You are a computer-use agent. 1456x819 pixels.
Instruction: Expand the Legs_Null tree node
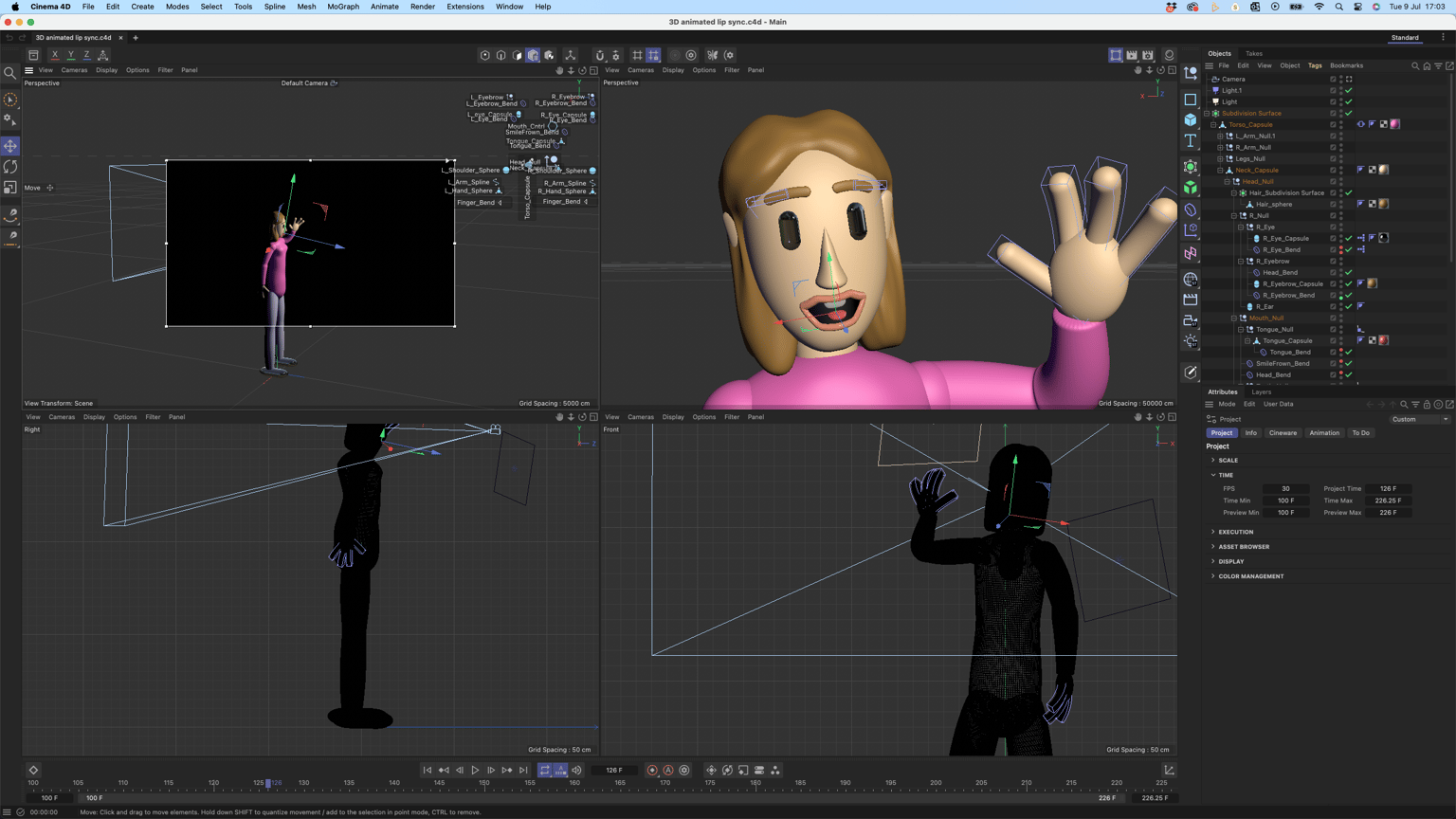tap(1220, 158)
